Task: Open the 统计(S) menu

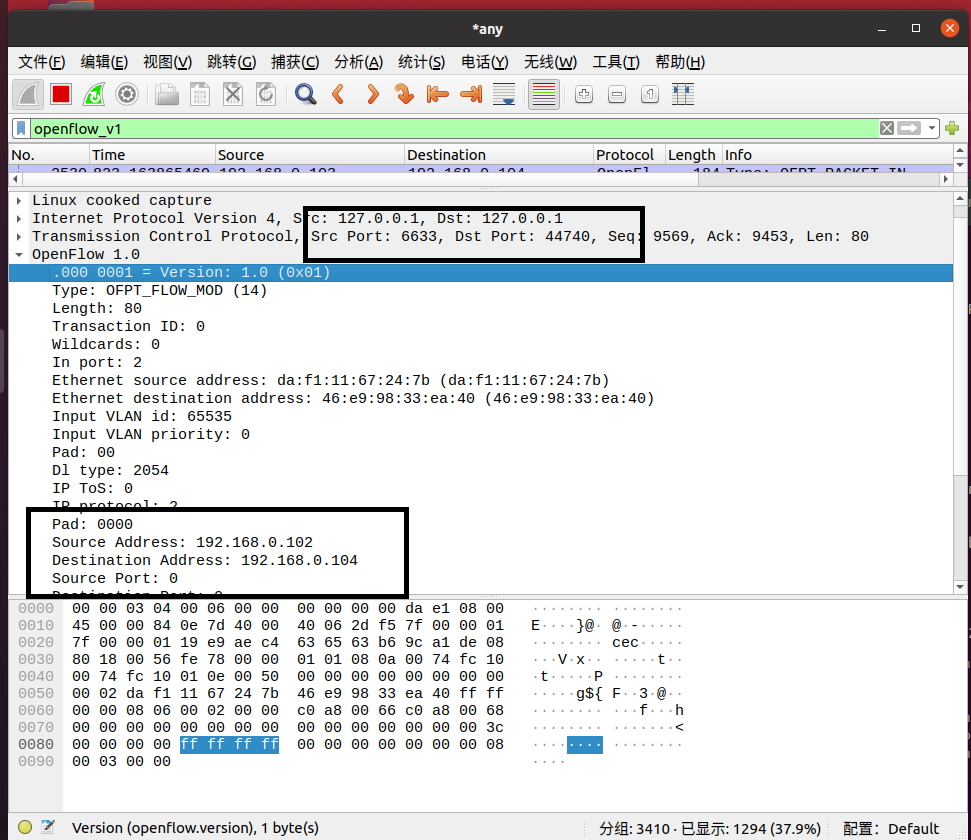Action: pyautogui.click(x=421, y=62)
